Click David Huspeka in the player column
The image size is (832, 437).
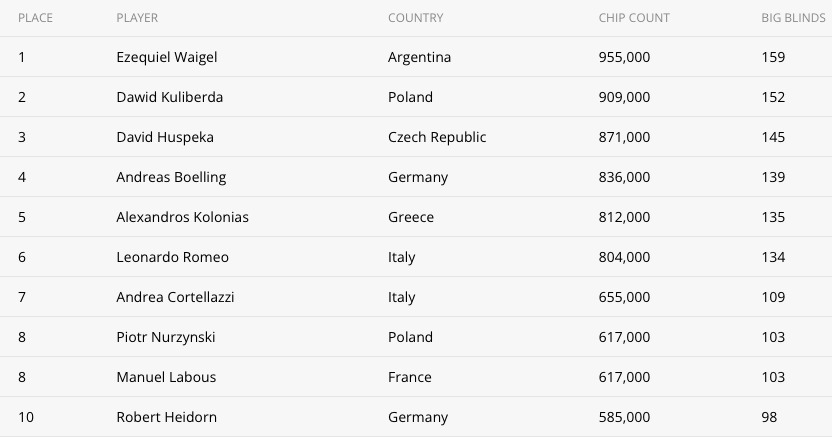164,137
